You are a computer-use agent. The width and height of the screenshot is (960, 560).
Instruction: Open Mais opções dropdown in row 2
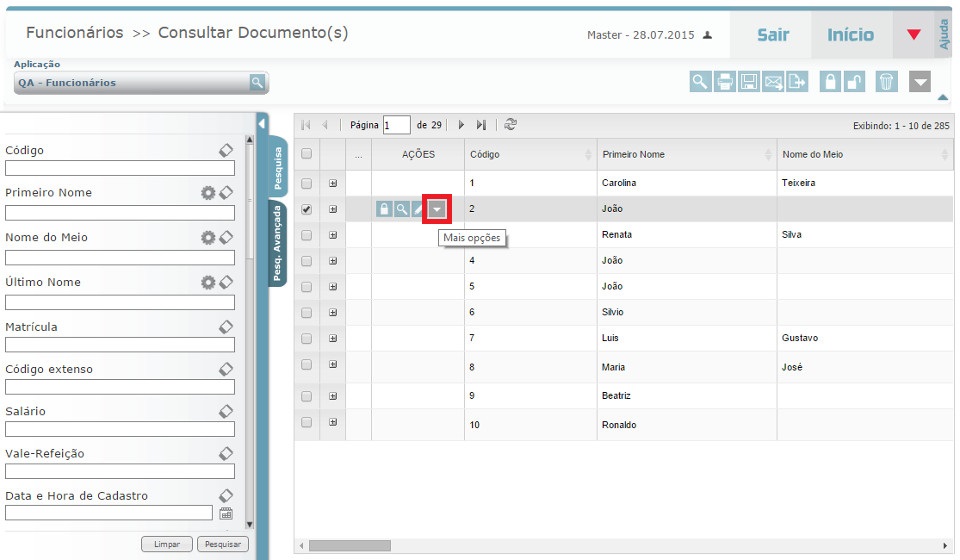437,209
